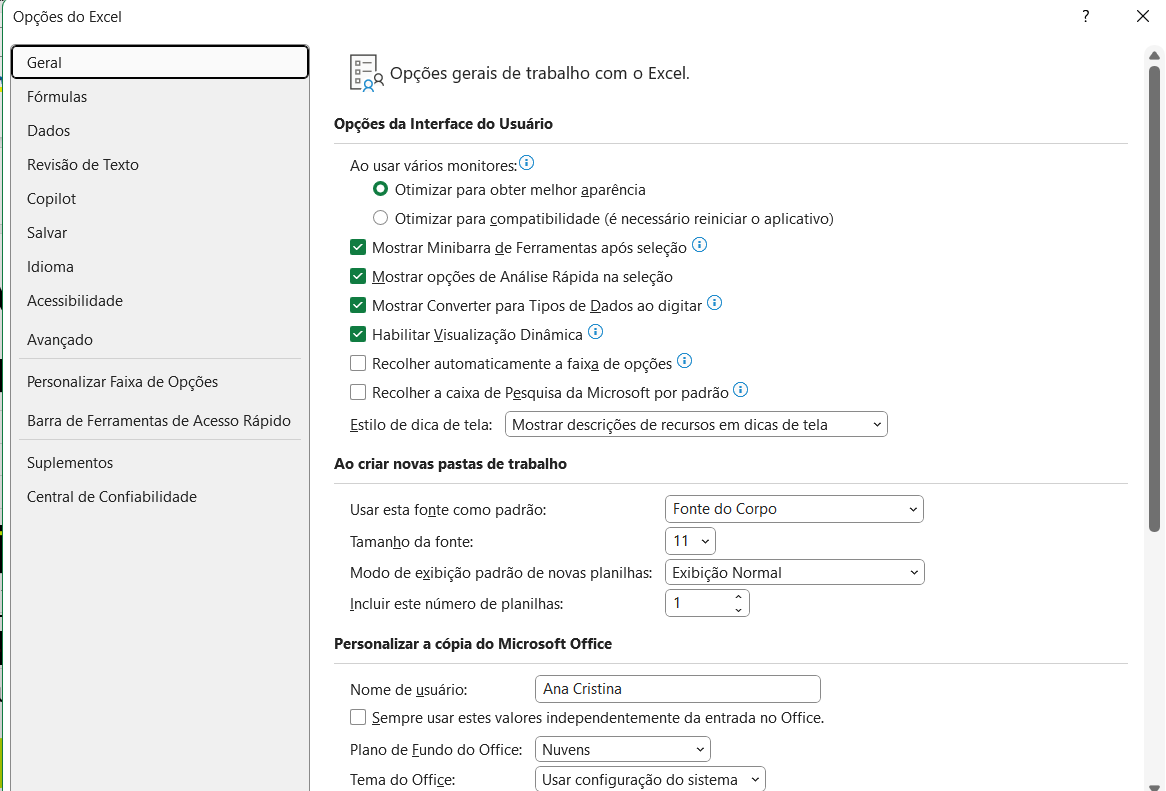Open the Plano de Fundo do Office dropdown
The height and width of the screenshot is (791, 1166).
tap(622, 749)
